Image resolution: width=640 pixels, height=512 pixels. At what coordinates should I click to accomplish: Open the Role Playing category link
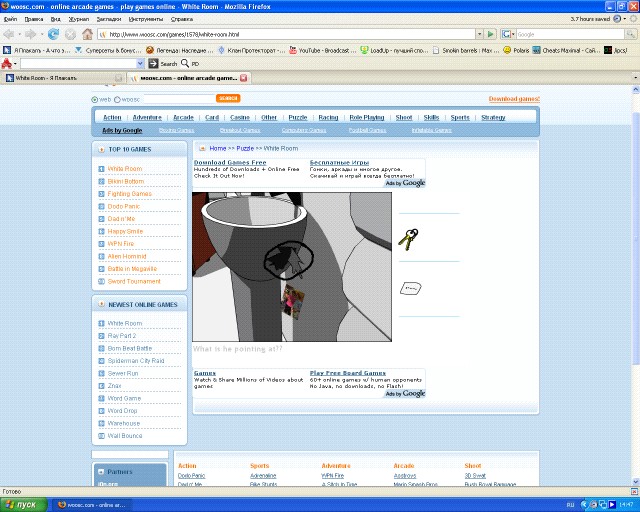pyautogui.click(x=367, y=118)
